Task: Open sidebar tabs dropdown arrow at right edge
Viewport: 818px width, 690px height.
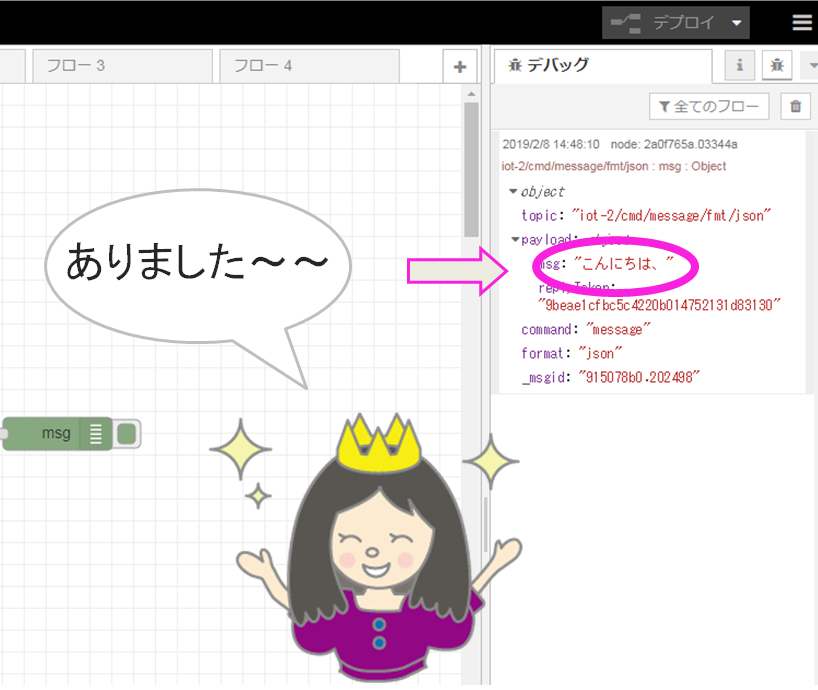Action: pos(812,65)
